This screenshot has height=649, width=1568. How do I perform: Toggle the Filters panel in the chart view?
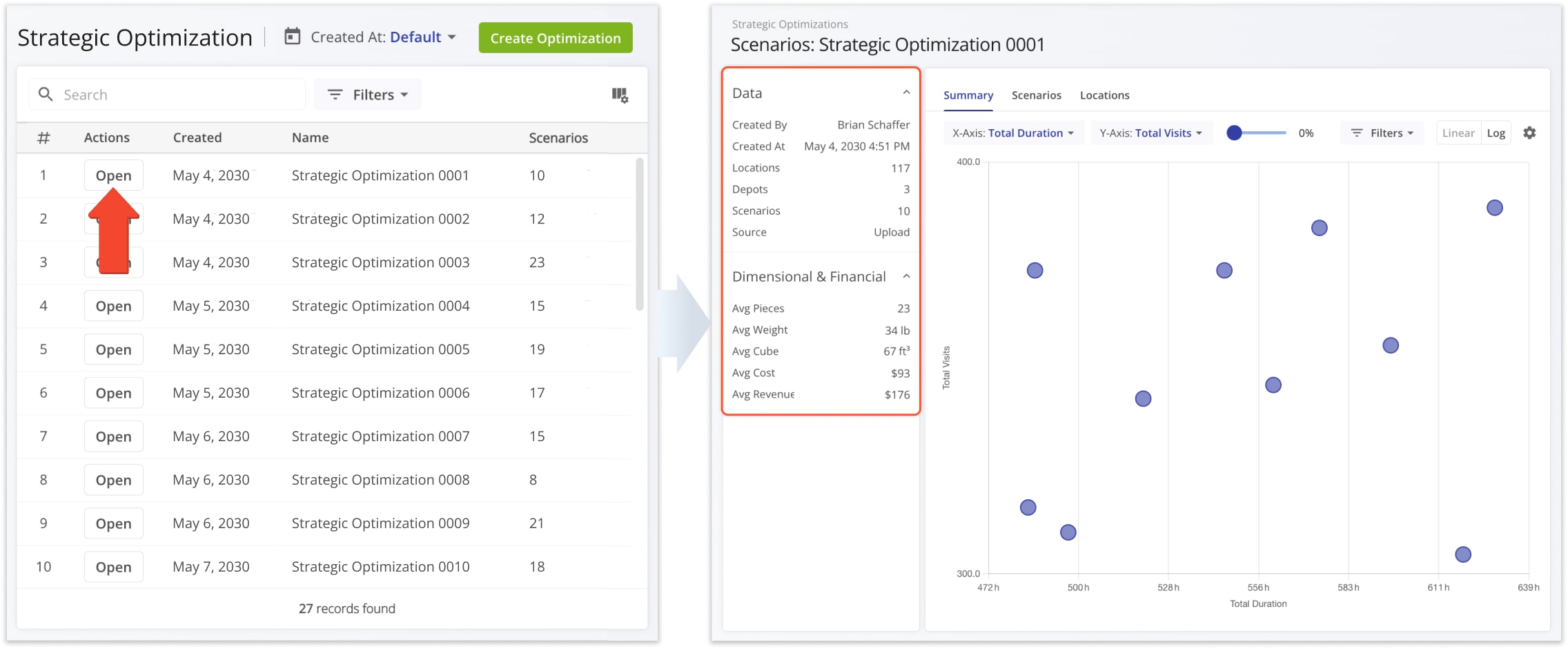tap(1382, 133)
